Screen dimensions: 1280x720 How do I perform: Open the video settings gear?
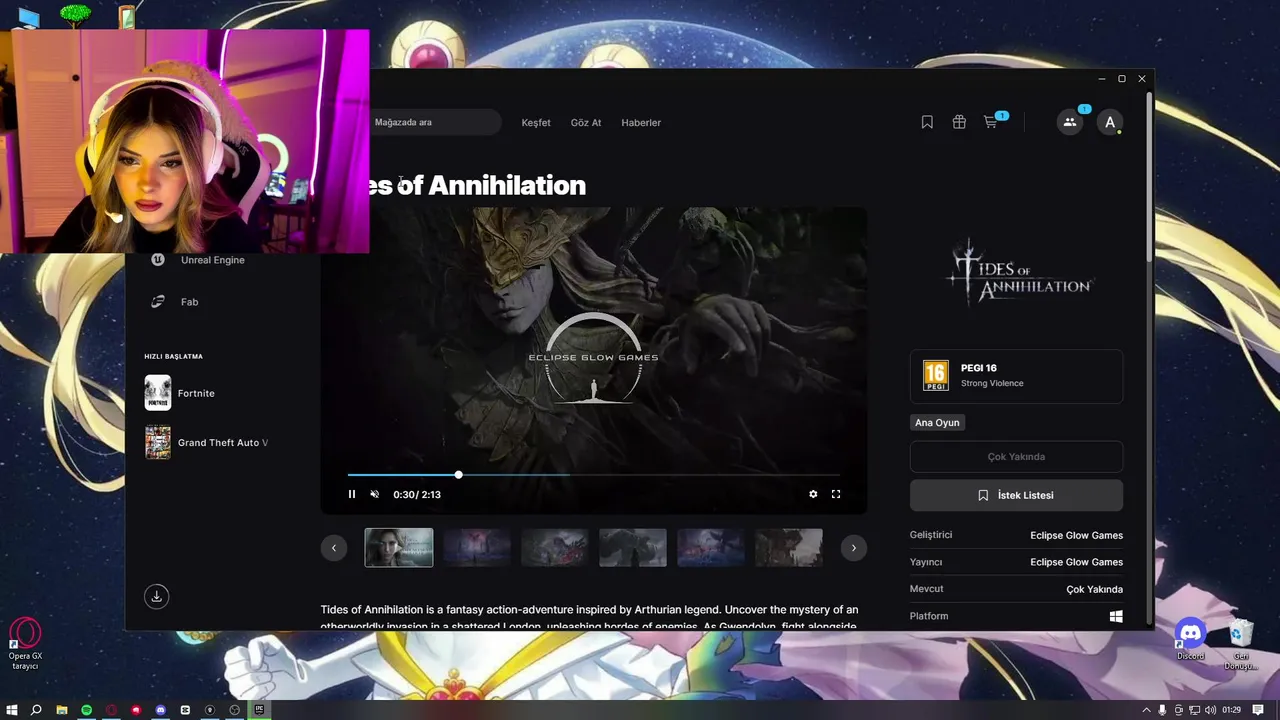813,494
